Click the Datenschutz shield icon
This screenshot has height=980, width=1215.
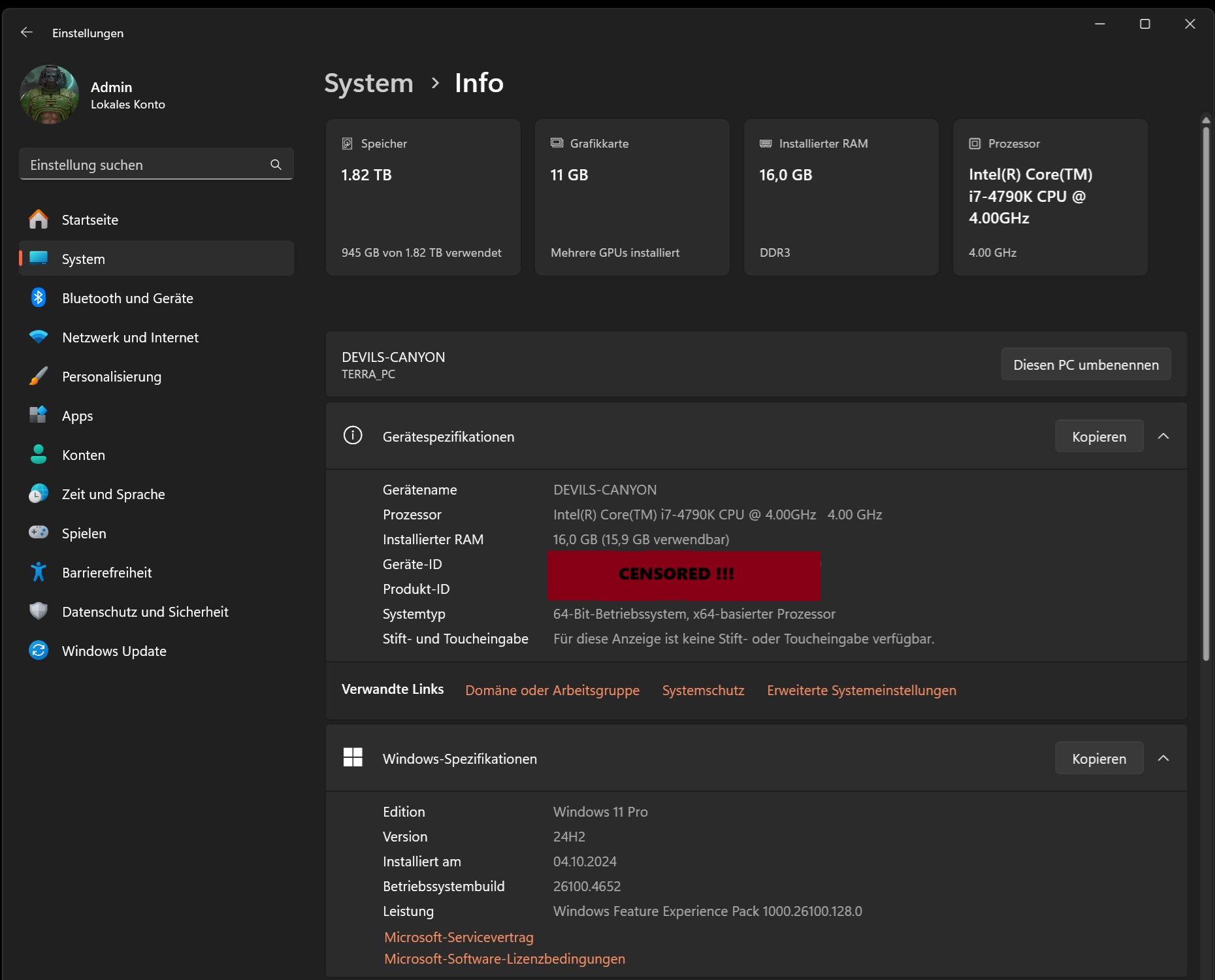(x=39, y=611)
